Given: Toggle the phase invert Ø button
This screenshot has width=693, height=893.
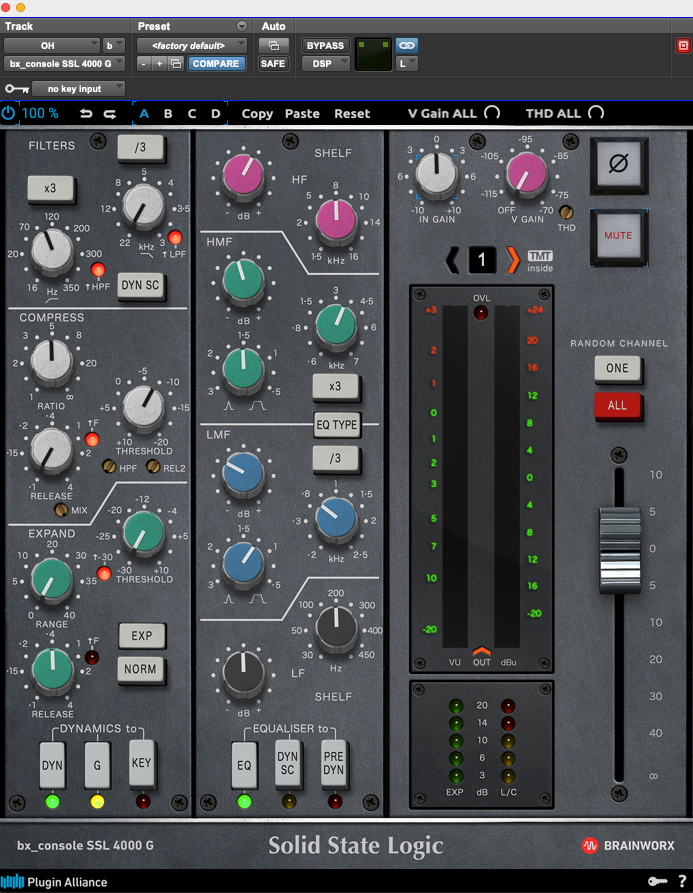Looking at the screenshot, I should click(x=618, y=165).
